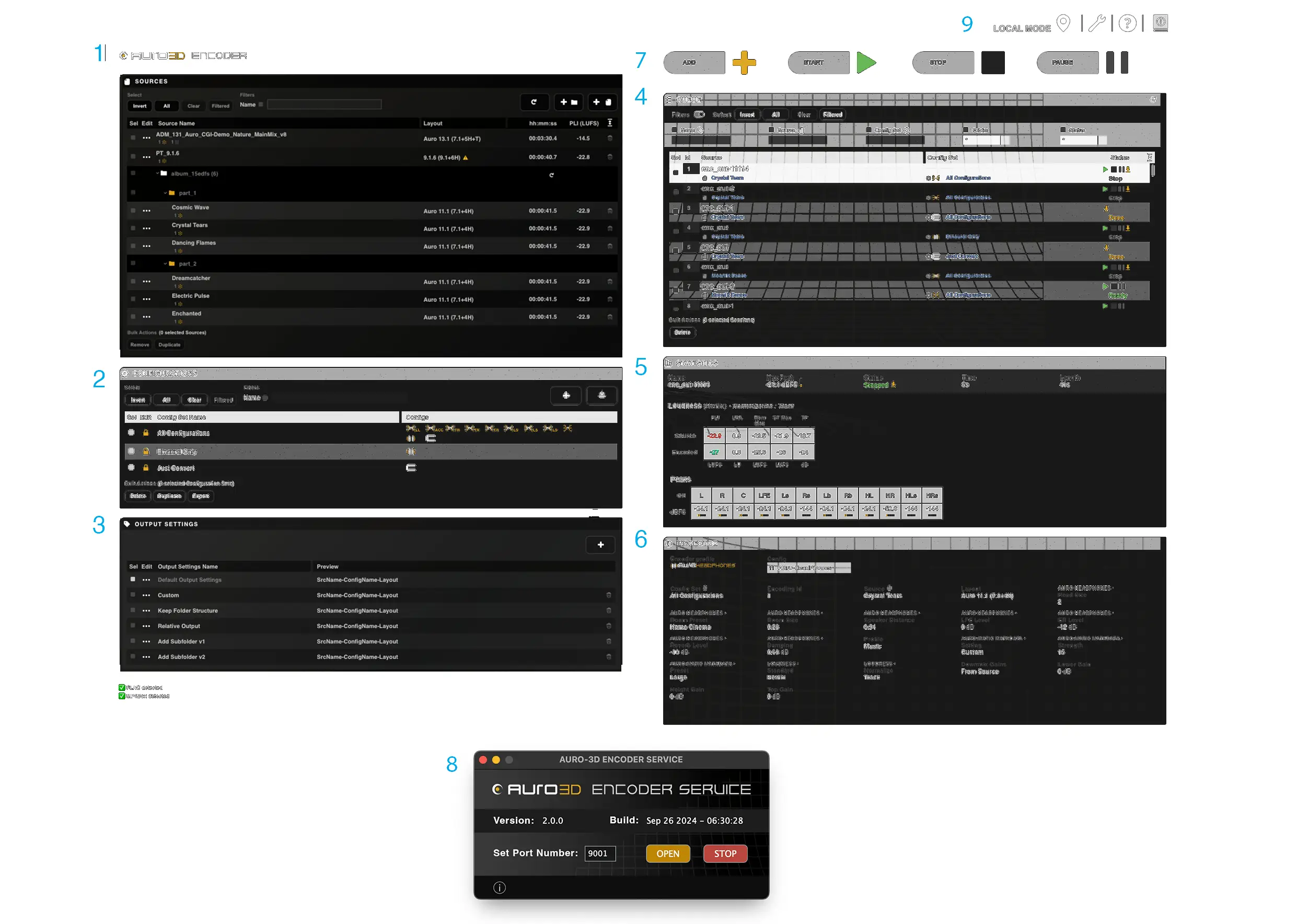This screenshot has width=1297, height=924.
Task: Click the red STOP button in Encoder Service
Action: click(x=725, y=853)
